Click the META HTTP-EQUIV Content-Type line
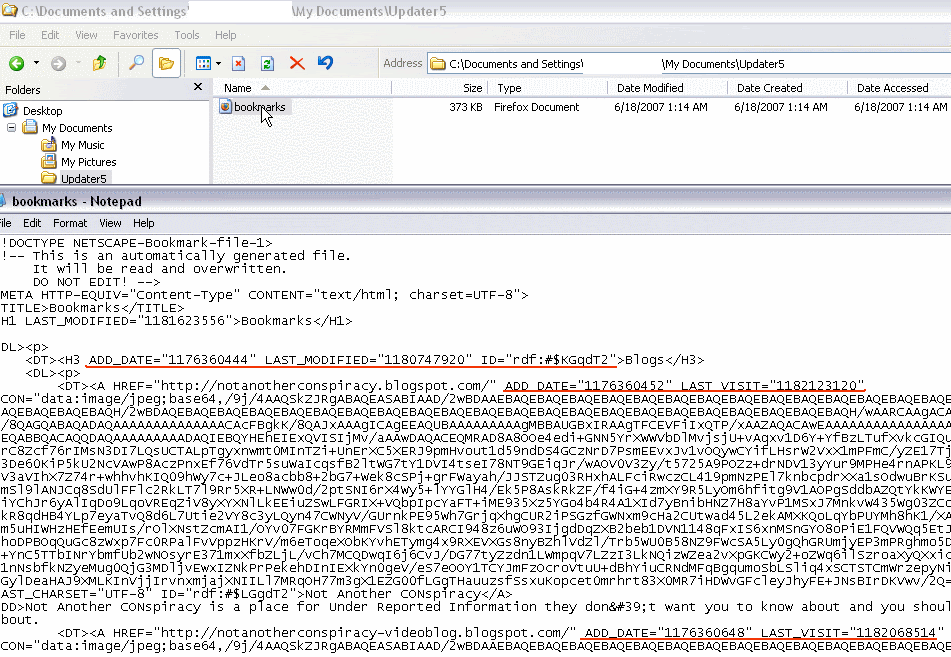Screen dimensions: 951x657 (x=264, y=295)
